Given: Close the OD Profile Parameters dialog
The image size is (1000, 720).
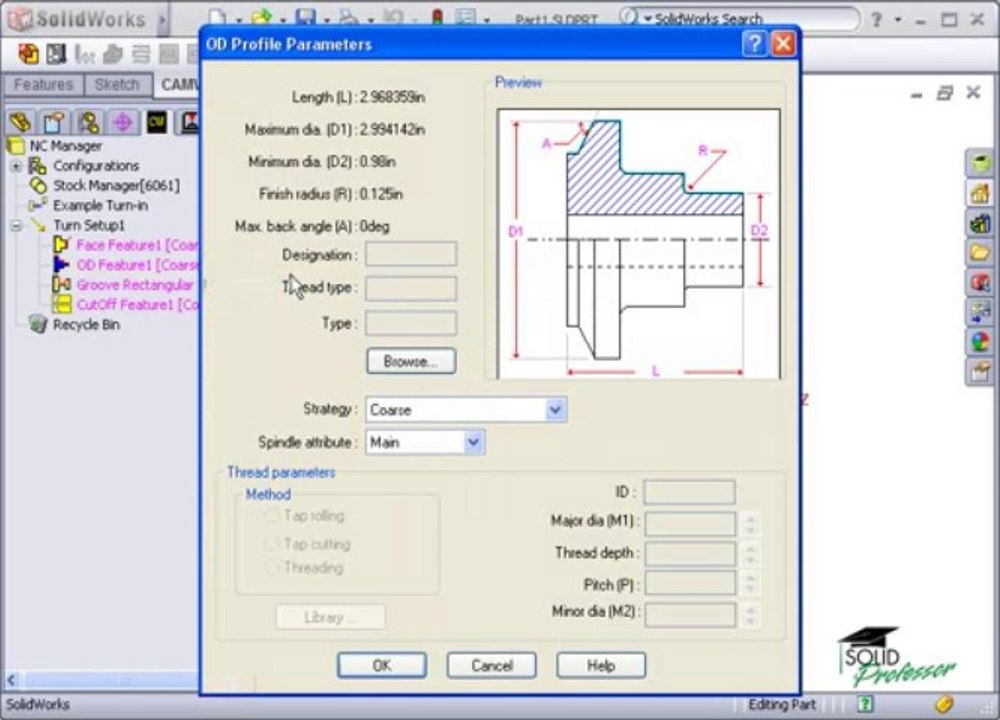Looking at the screenshot, I should [x=783, y=44].
